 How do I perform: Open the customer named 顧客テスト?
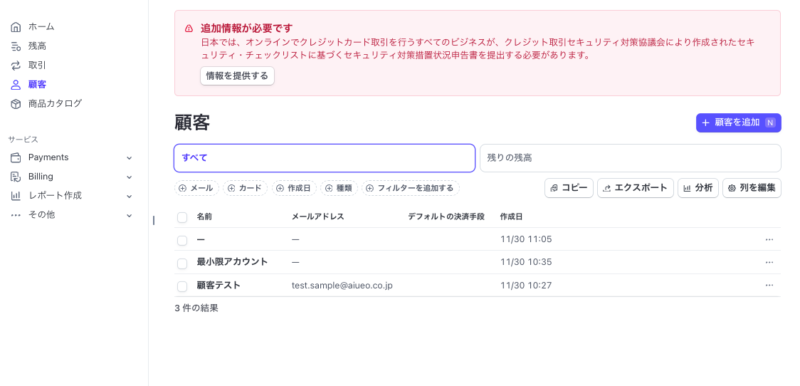[218, 286]
